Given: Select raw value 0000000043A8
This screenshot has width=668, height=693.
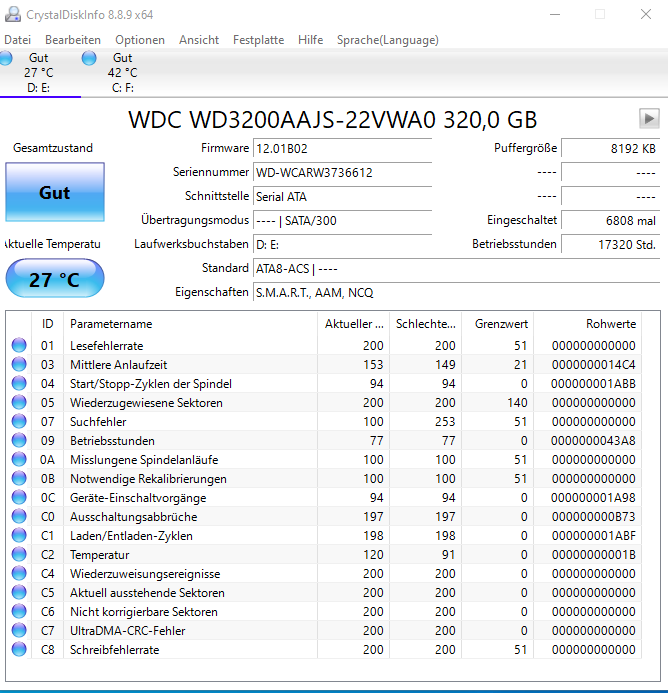Looking at the screenshot, I should click(593, 441).
